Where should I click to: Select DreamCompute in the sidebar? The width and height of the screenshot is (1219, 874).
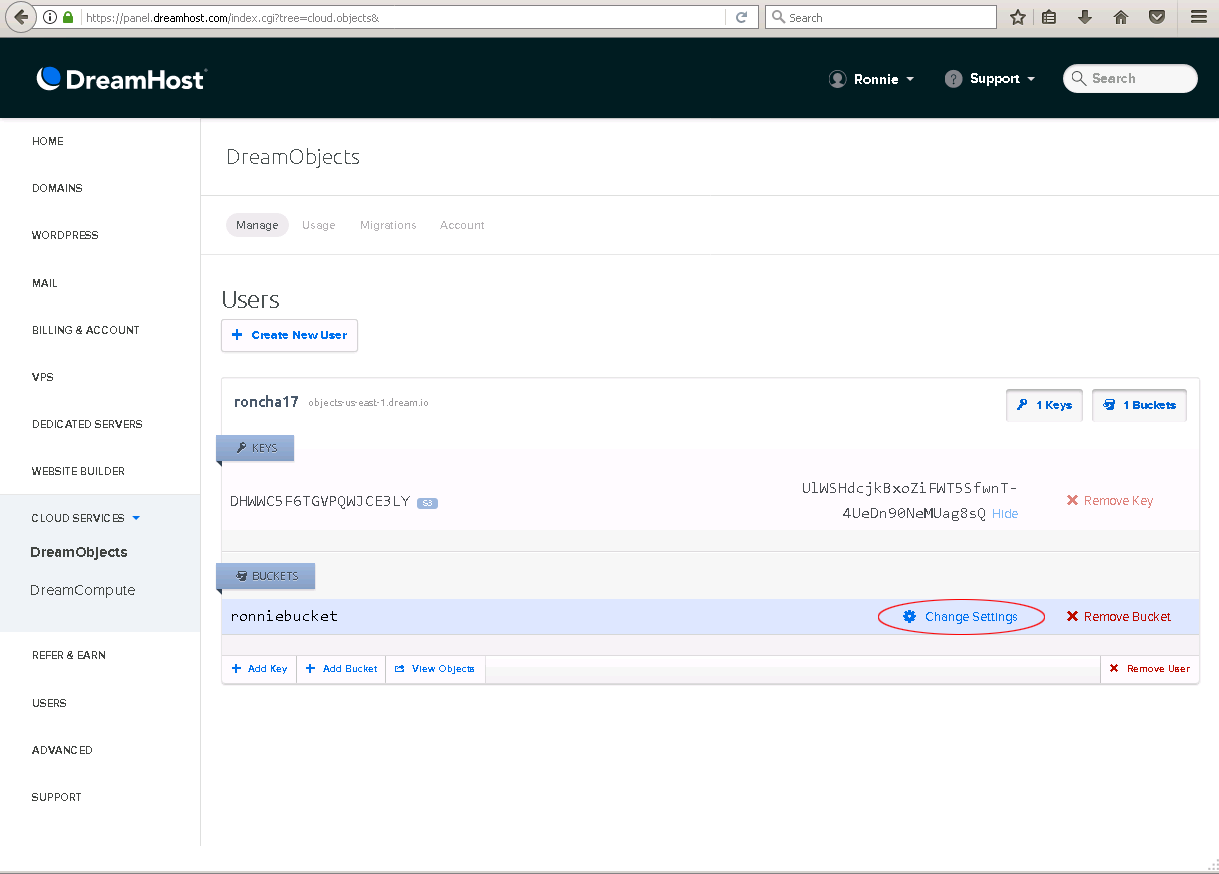click(x=83, y=590)
